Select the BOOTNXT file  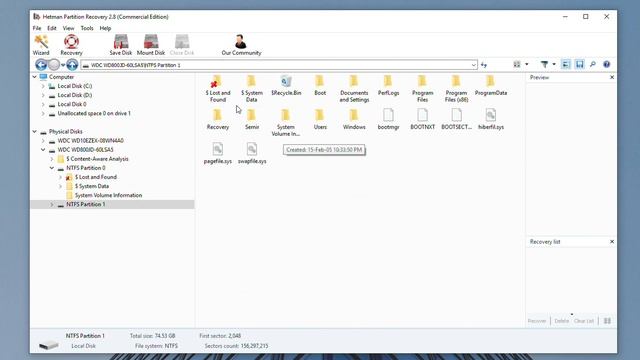[x=422, y=120]
